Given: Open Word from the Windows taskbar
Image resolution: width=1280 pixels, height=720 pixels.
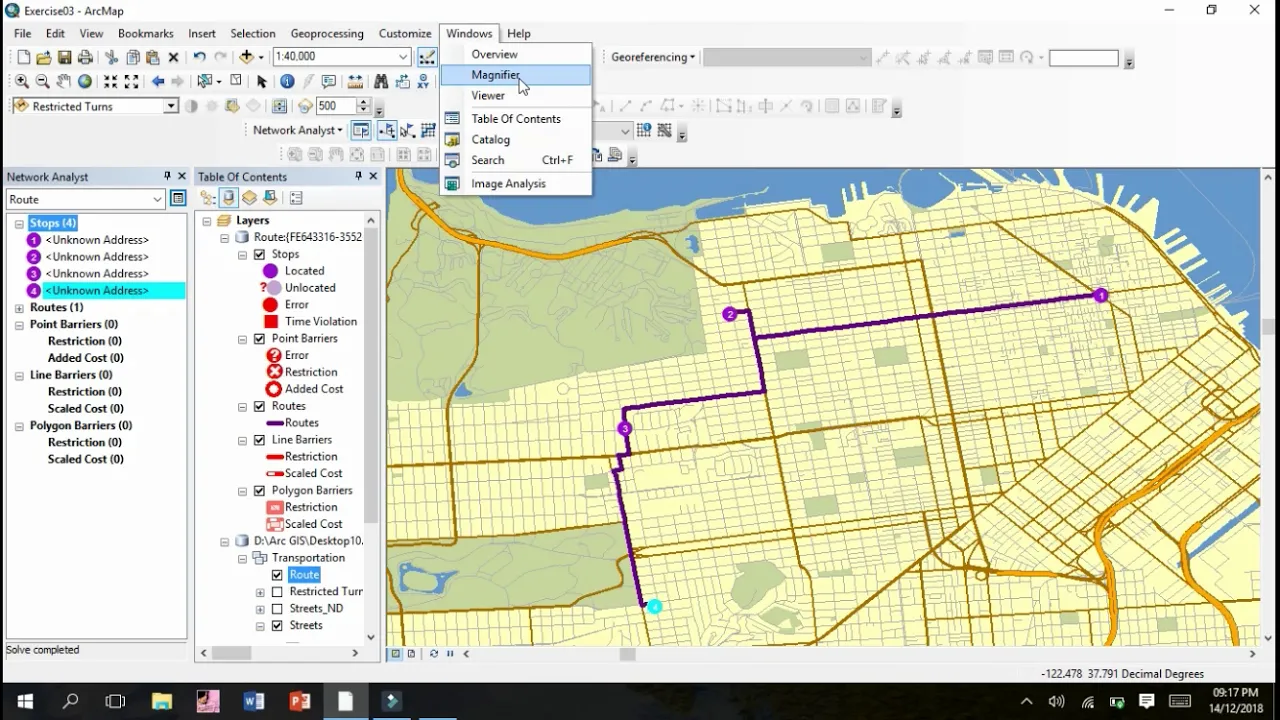Looking at the screenshot, I should pos(254,701).
